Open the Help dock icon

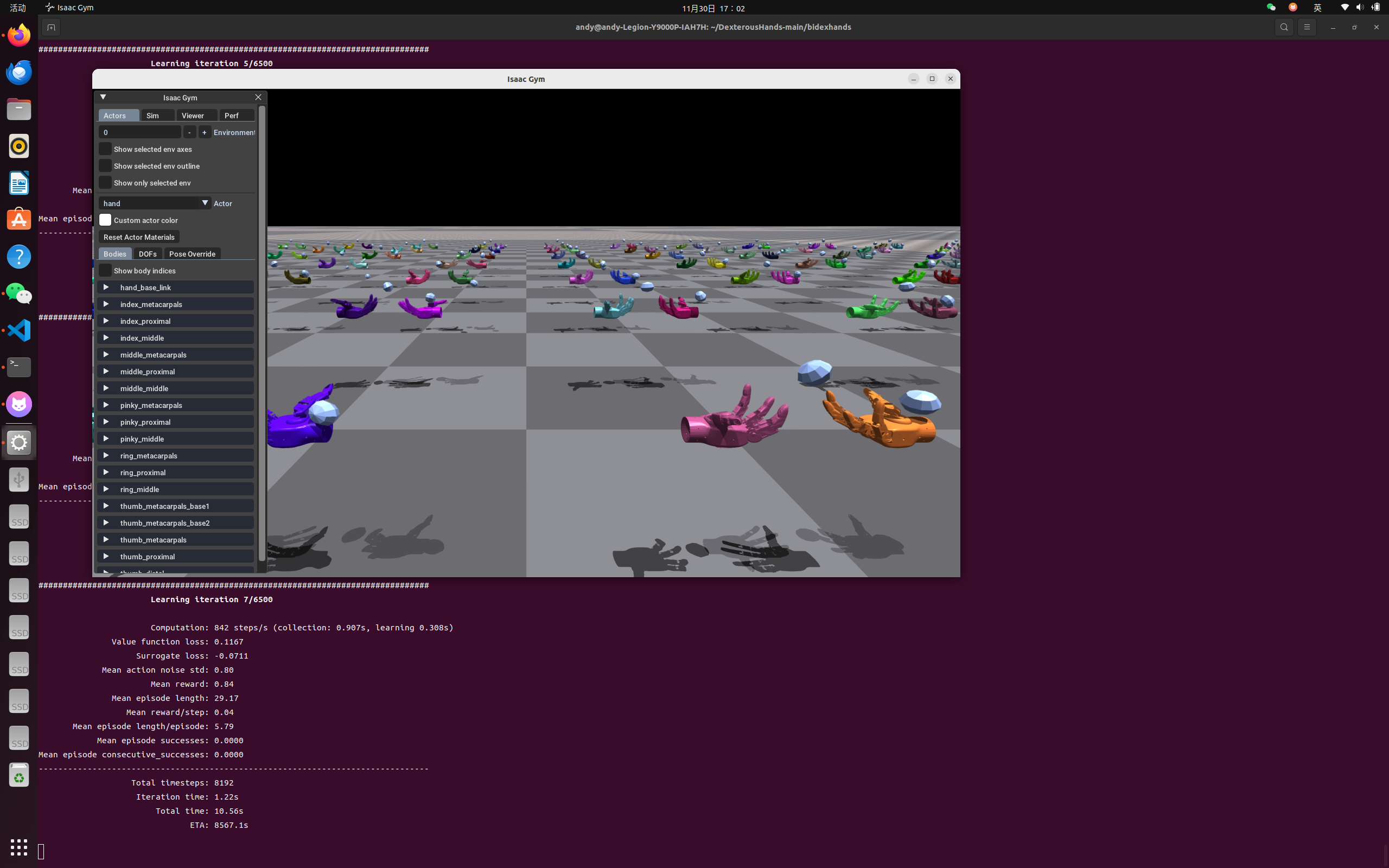pyautogui.click(x=19, y=257)
